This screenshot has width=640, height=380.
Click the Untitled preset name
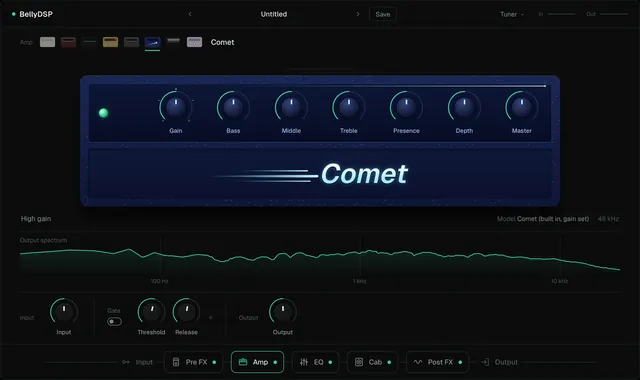click(x=274, y=14)
